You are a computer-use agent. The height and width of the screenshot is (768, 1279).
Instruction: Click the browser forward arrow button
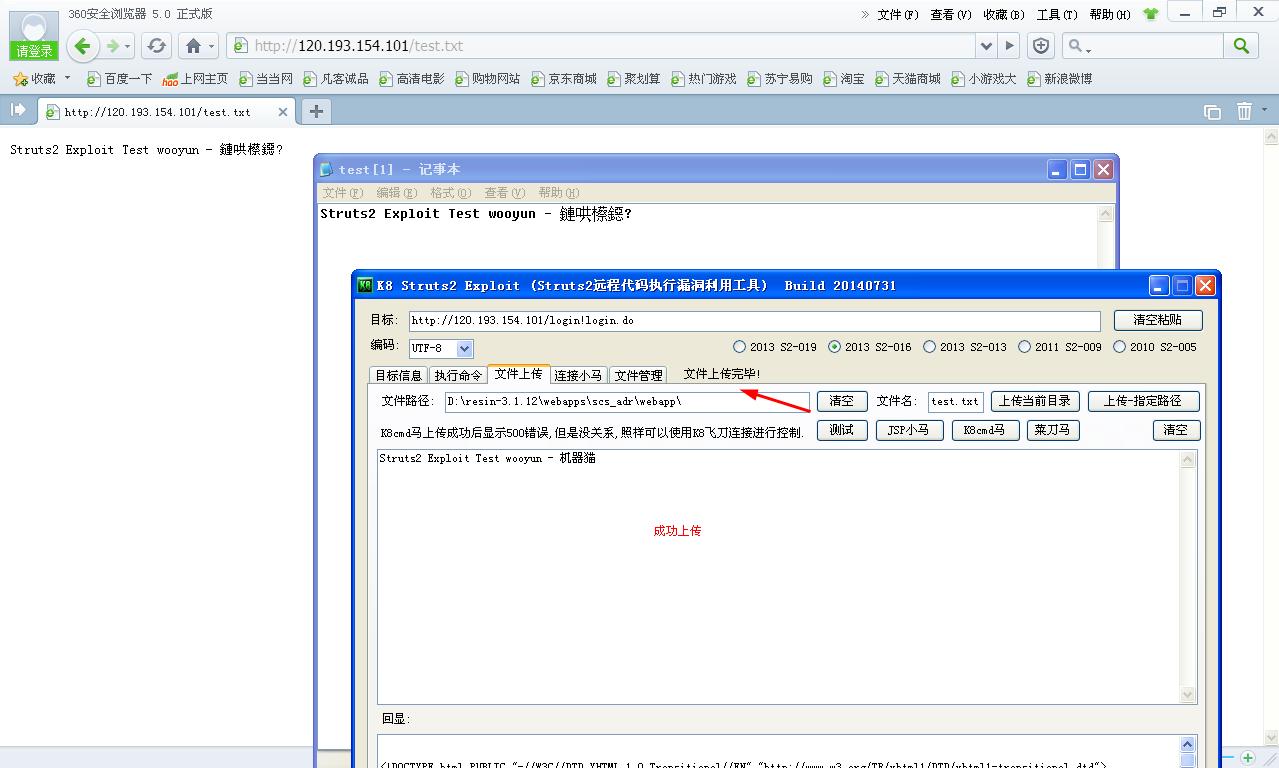click(x=113, y=46)
